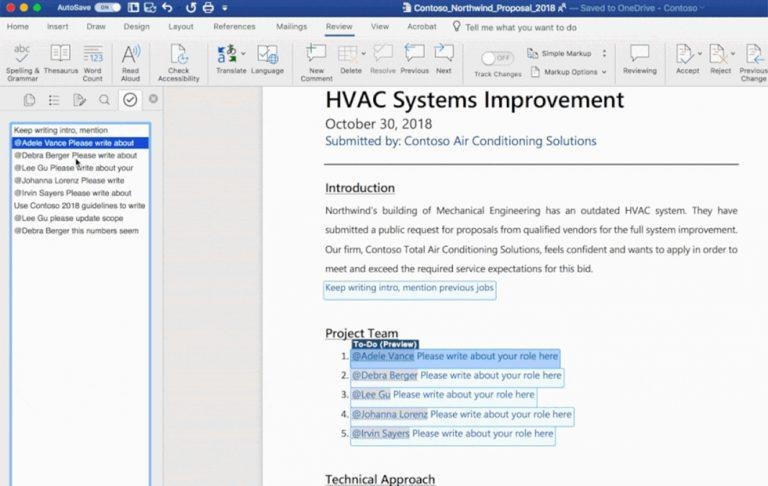Screen dimensions: 768x486
Task: Print the document from title bar
Action: coord(208,7)
